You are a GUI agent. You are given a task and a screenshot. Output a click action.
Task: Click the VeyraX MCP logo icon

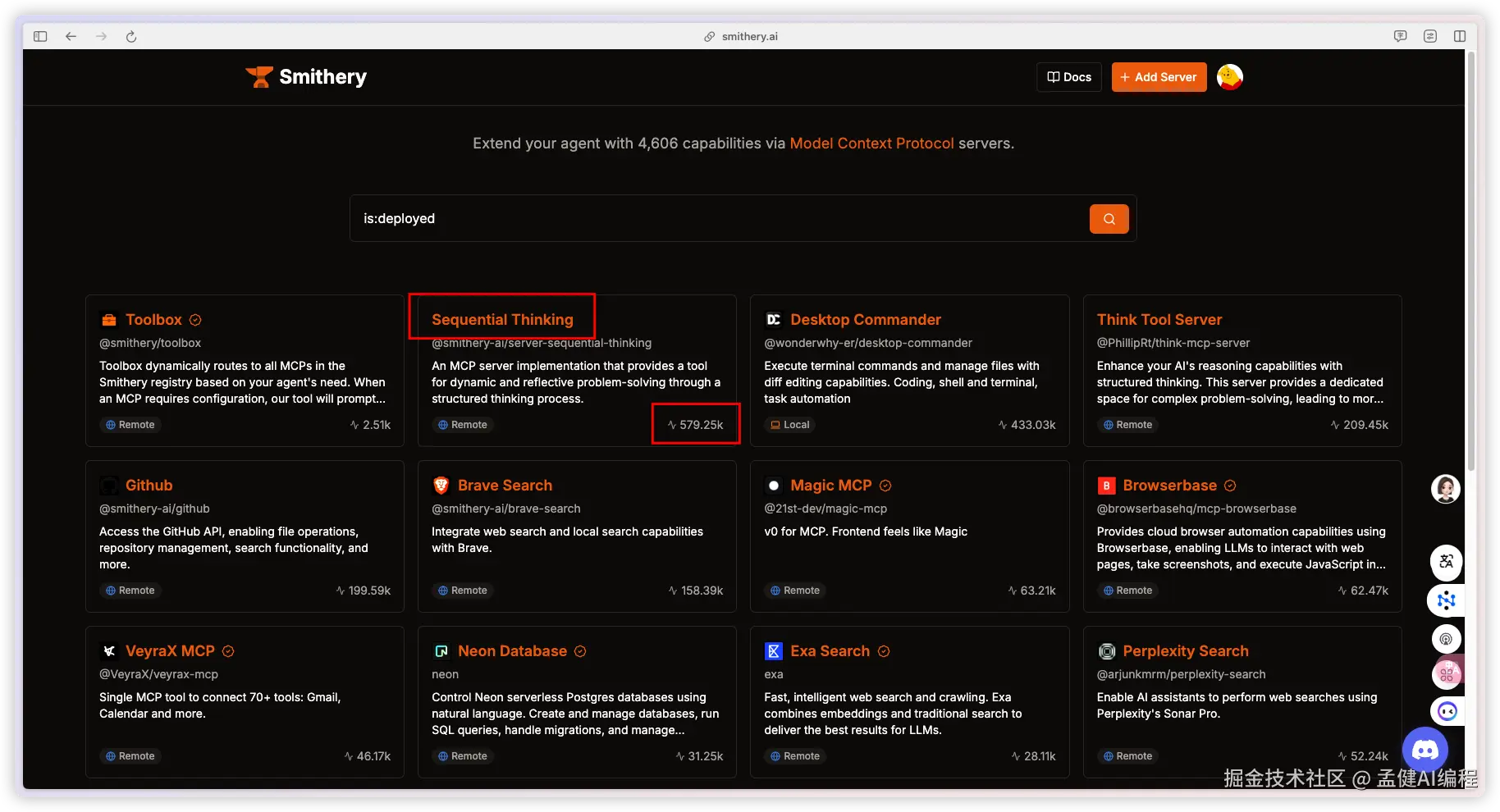point(109,651)
